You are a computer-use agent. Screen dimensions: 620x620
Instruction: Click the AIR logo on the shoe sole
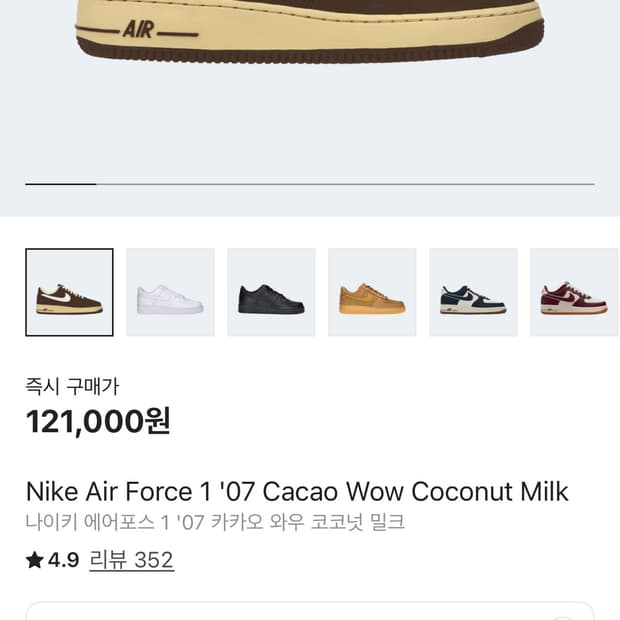[138, 29]
